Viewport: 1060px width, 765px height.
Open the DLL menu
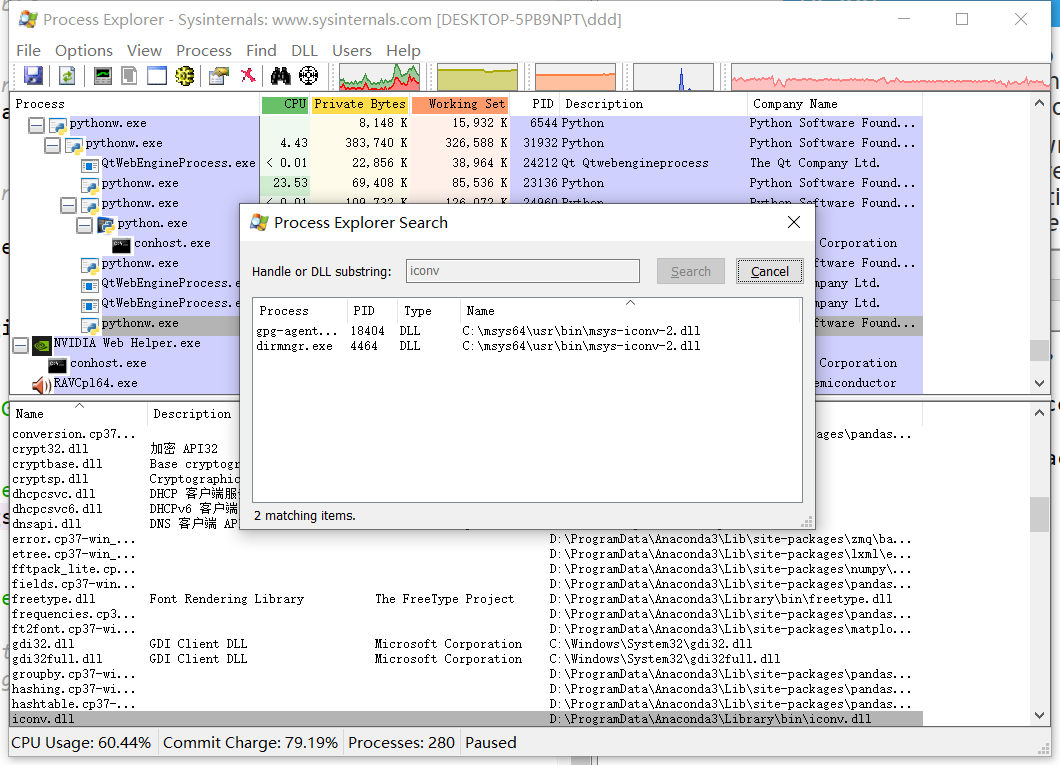(x=304, y=50)
